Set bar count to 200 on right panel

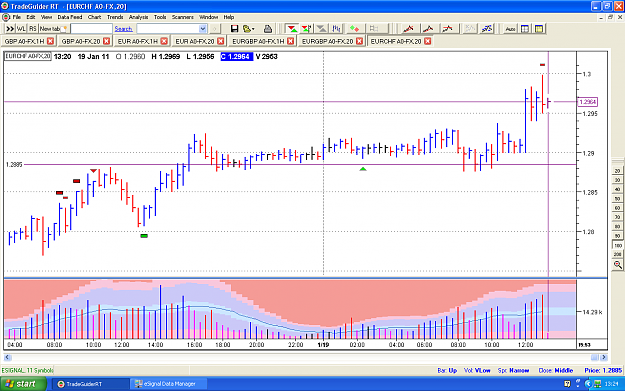(x=617, y=254)
